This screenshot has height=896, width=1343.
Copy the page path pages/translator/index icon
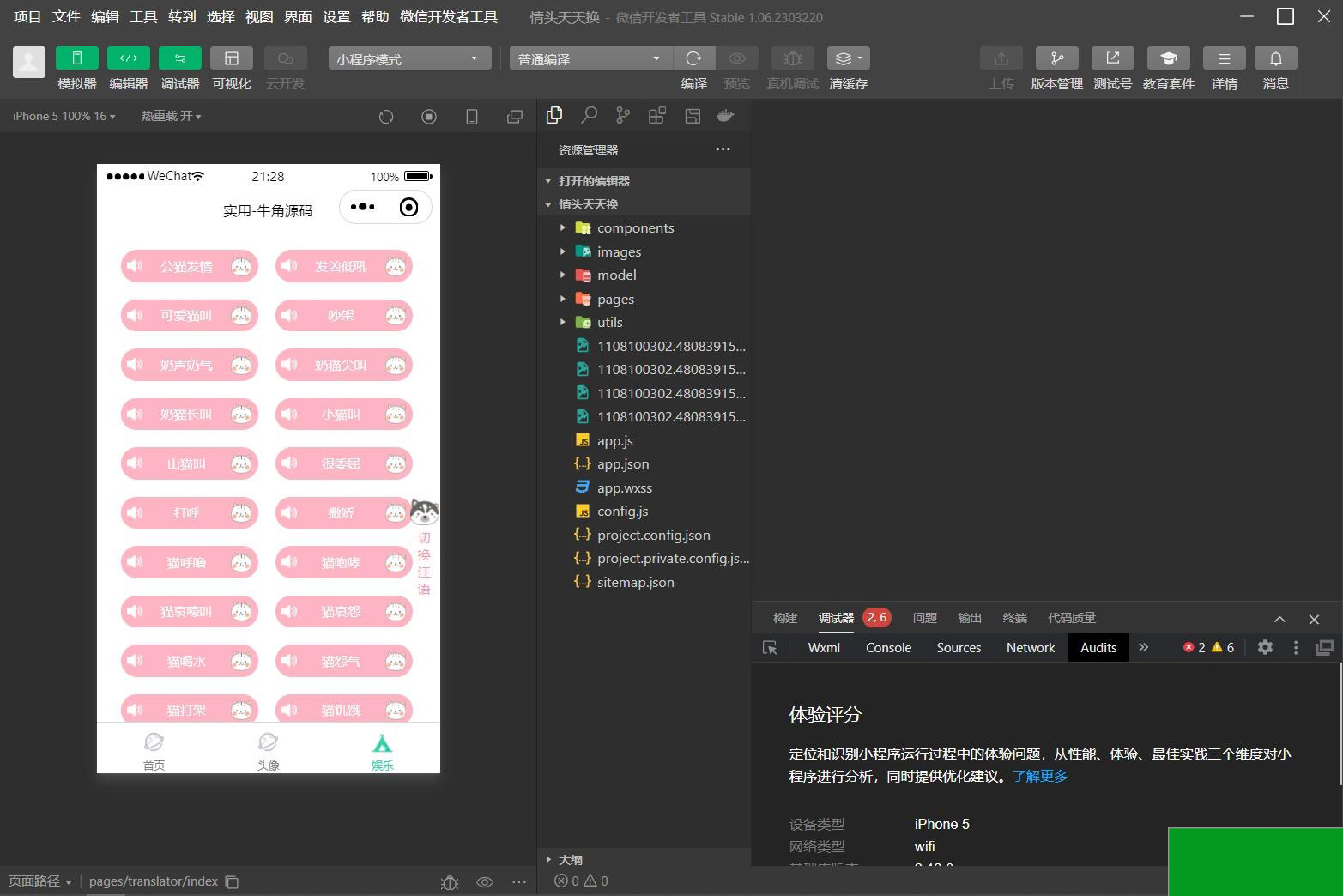tap(232, 881)
